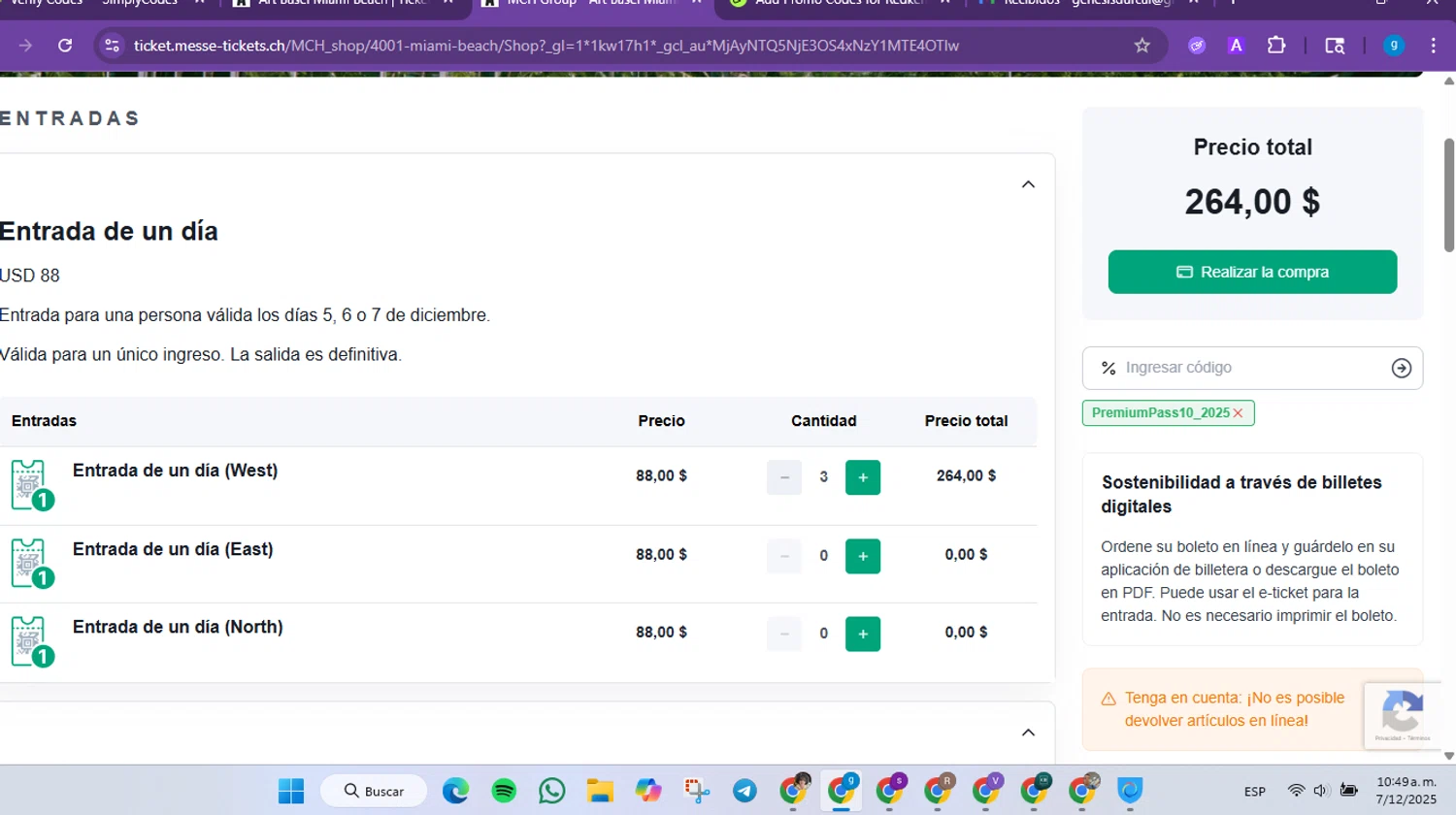
Task: Click scroll down arrow of page scrollbar
Action: coord(1448,755)
